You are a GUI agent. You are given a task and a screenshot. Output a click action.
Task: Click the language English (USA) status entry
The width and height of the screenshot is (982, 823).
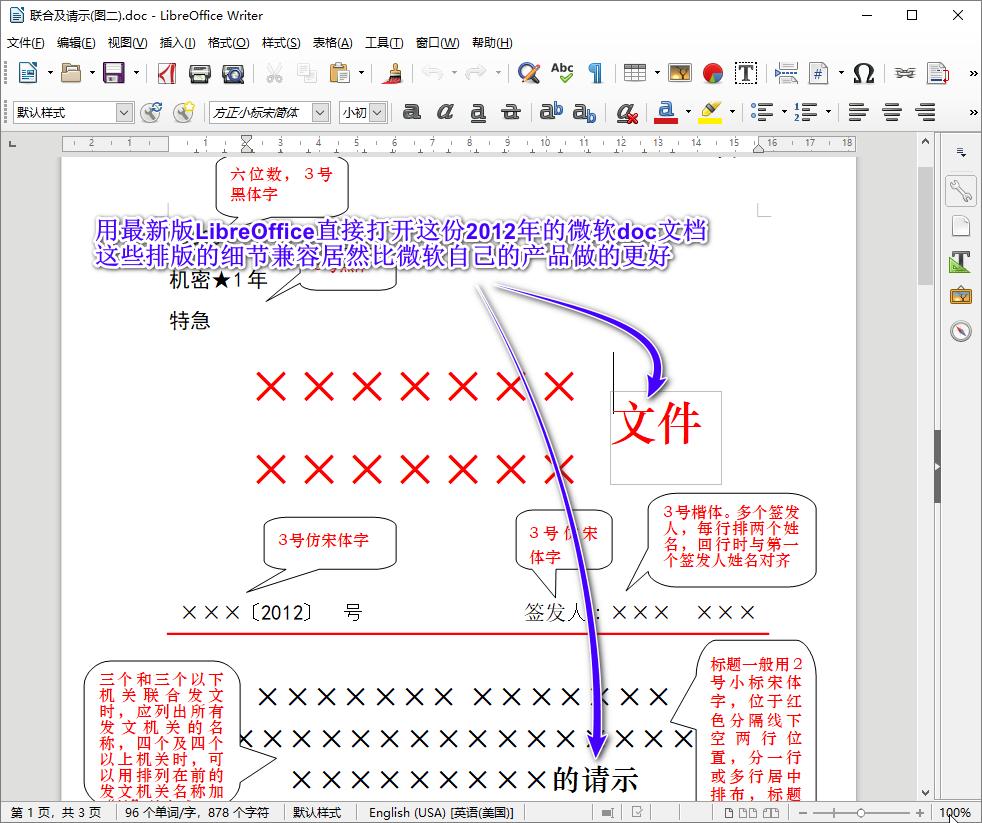pyautogui.click(x=442, y=812)
